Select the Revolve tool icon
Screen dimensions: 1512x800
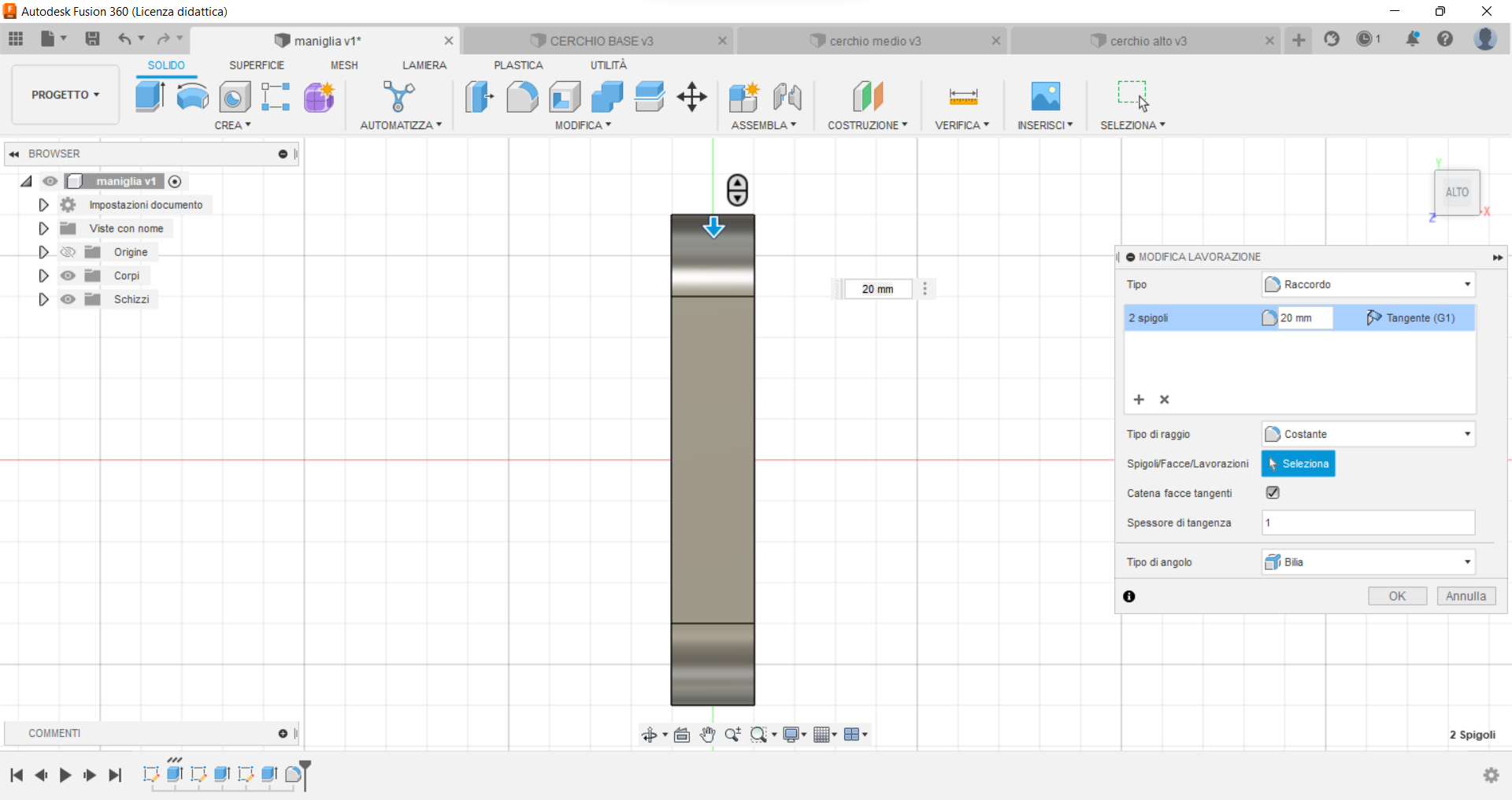pyautogui.click(x=192, y=97)
